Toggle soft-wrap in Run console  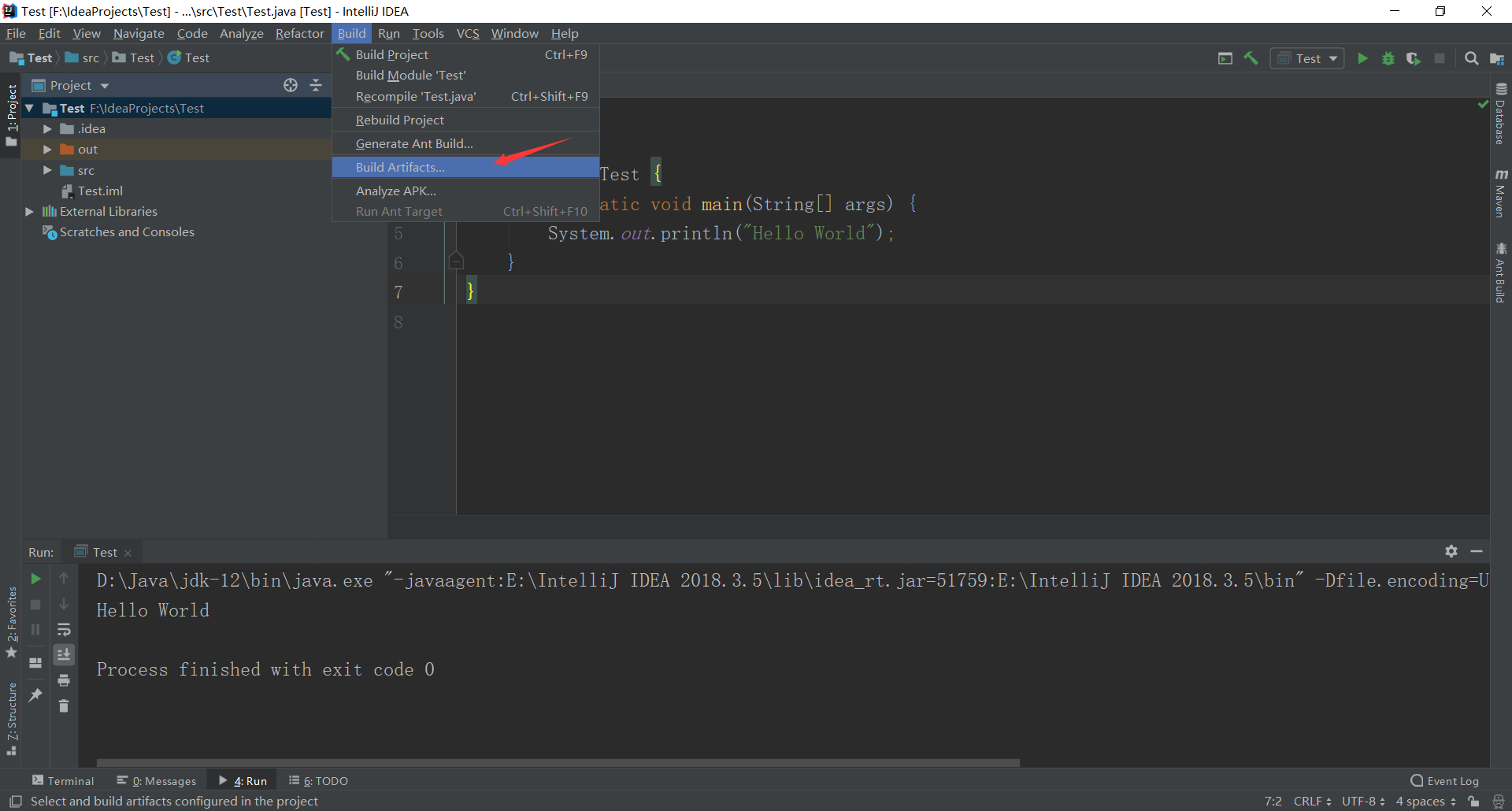click(x=64, y=629)
